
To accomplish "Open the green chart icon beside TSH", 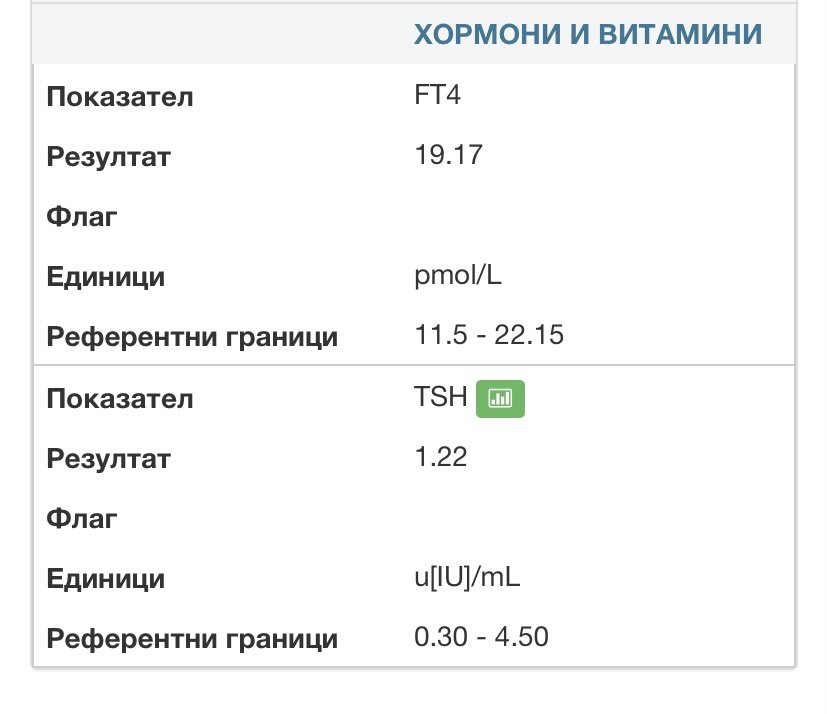I will 500,398.
